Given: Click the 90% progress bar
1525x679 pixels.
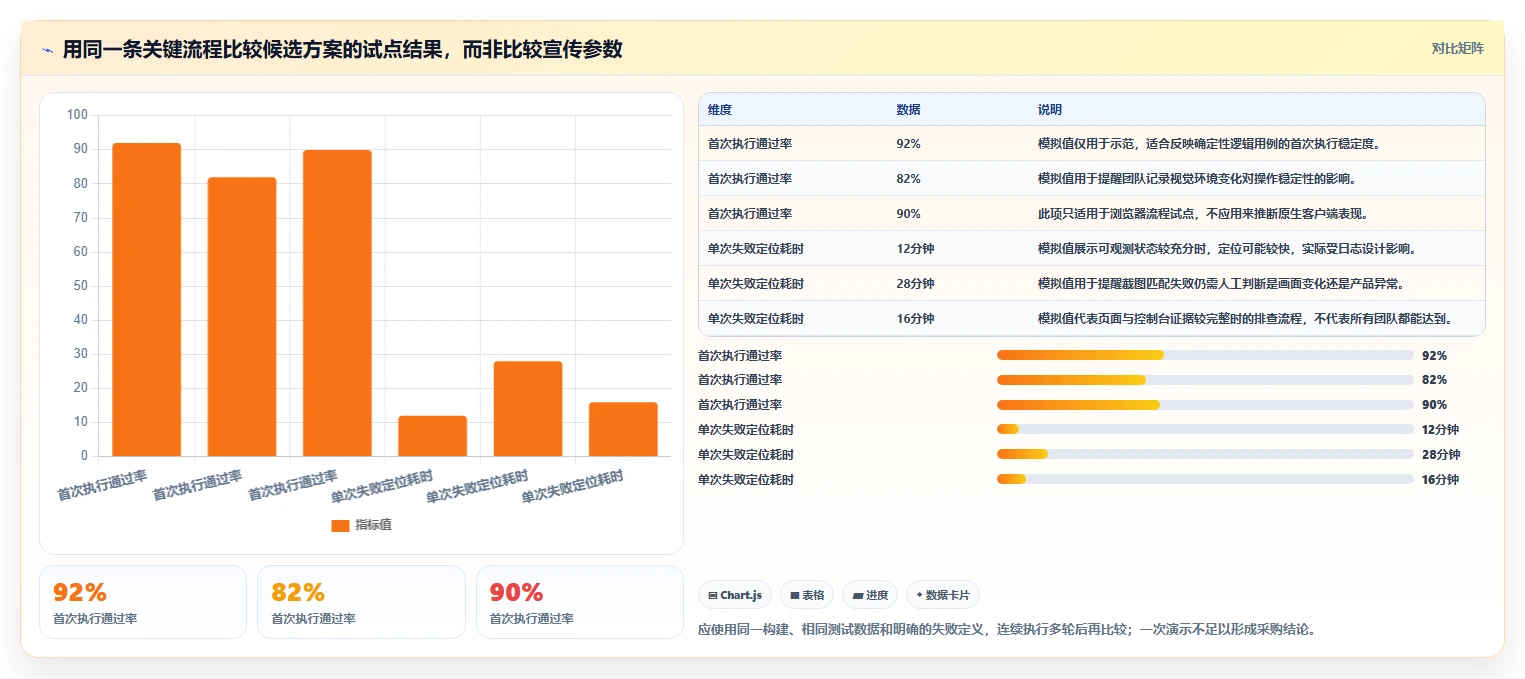Looking at the screenshot, I should click(x=1205, y=405).
